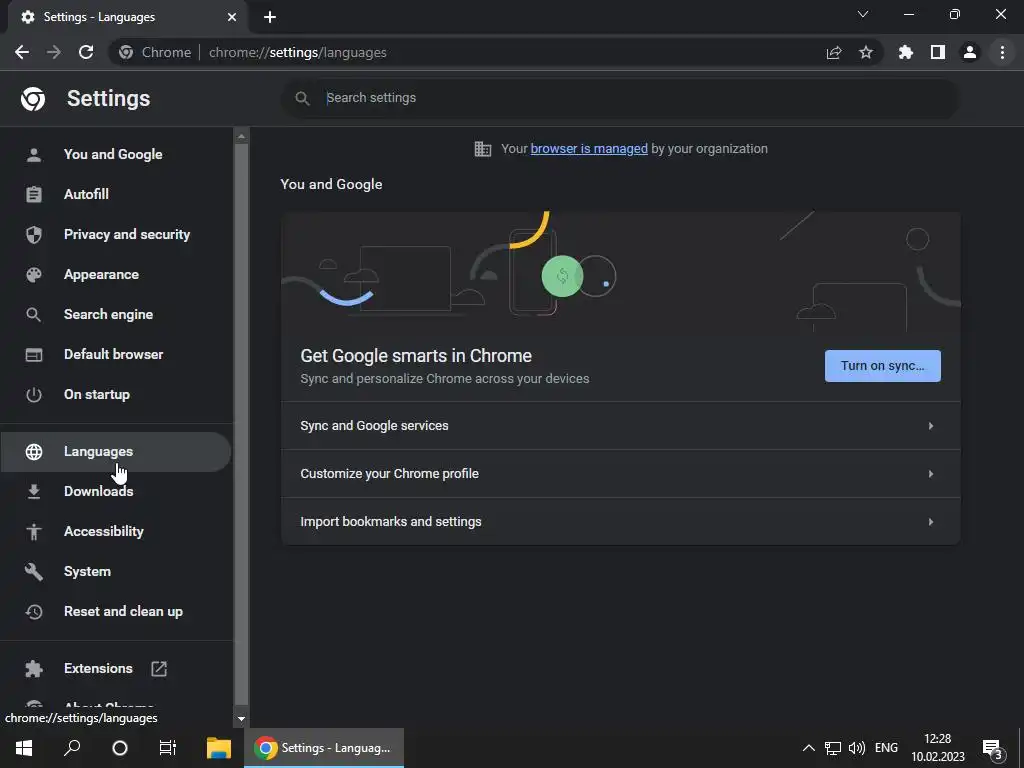Image resolution: width=1024 pixels, height=768 pixels.
Task: Click Chrome Settings taskbar button
Action: (324, 748)
